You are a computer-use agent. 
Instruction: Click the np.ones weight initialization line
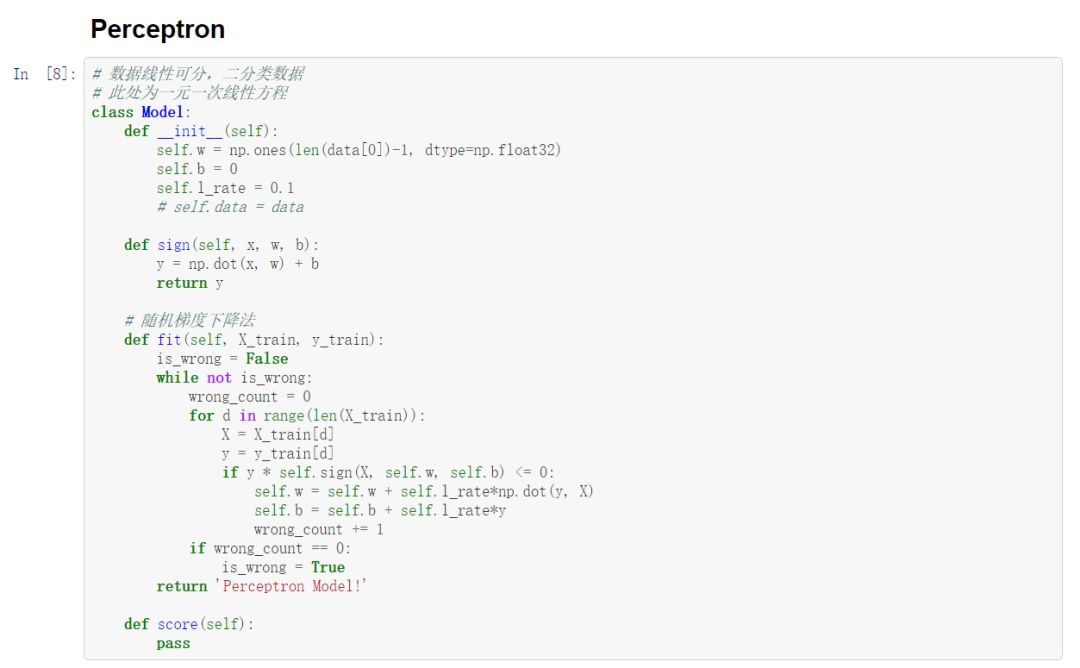tap(359, 149)
